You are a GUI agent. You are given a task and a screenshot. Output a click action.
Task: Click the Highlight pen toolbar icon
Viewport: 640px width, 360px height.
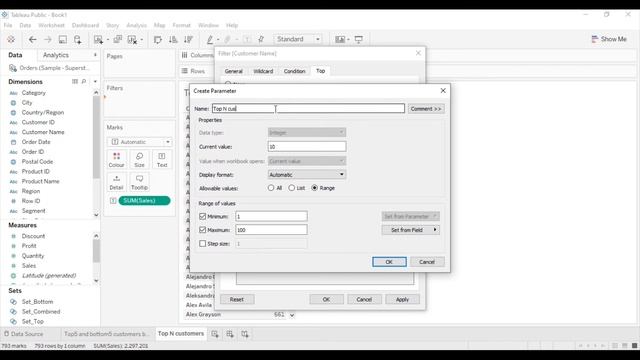click(x=210, y=39)
